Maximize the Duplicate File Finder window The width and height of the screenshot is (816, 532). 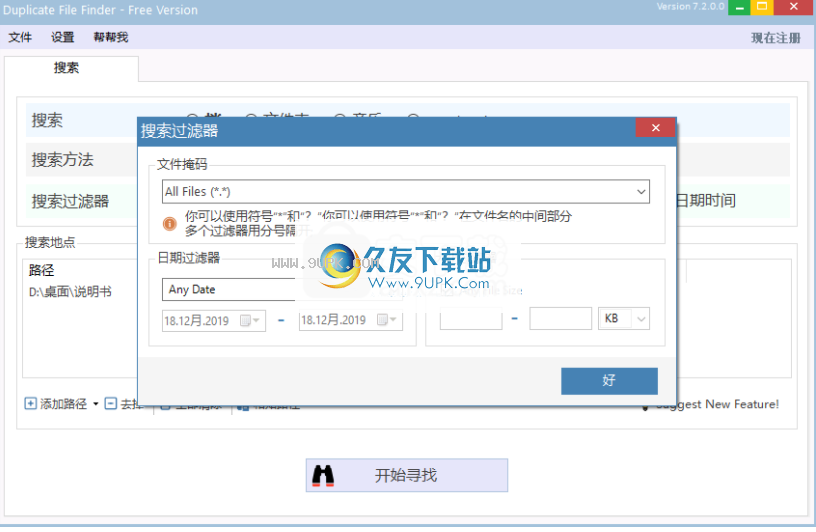coord(762,7)
